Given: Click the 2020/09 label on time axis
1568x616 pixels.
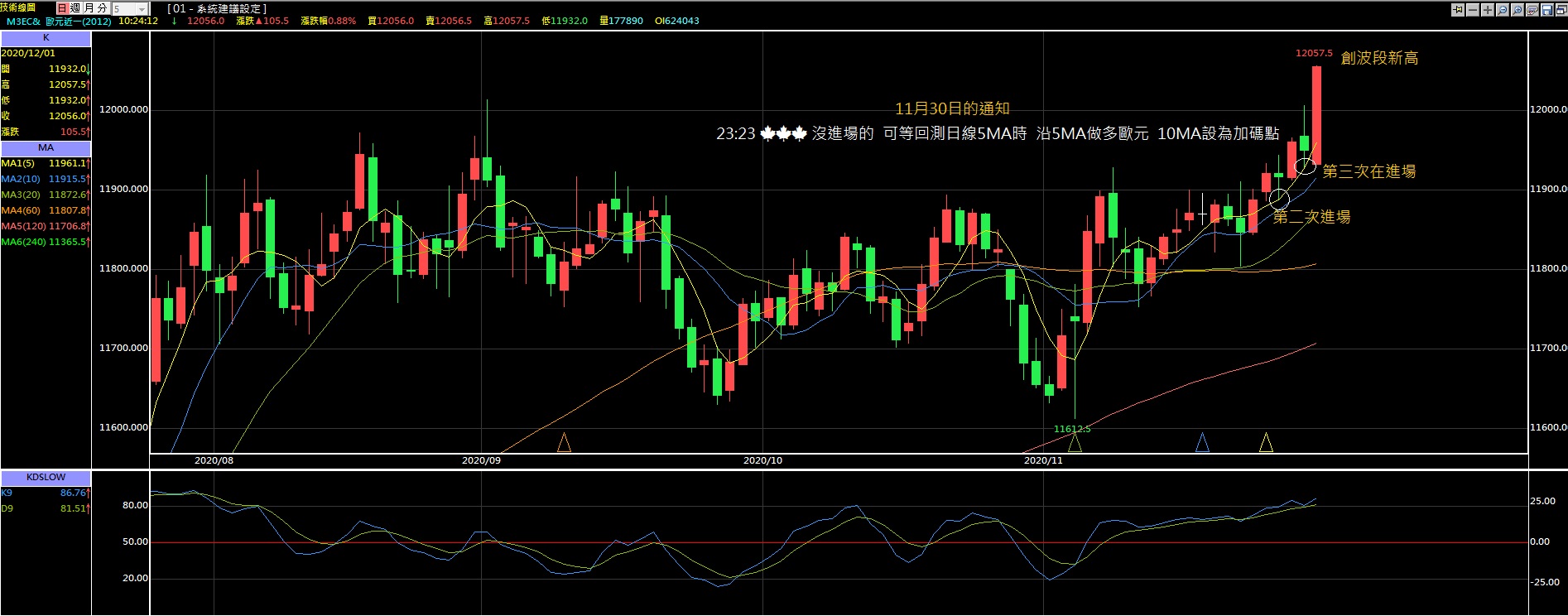Looking at the screenshot, I should [x=481, y=460].
